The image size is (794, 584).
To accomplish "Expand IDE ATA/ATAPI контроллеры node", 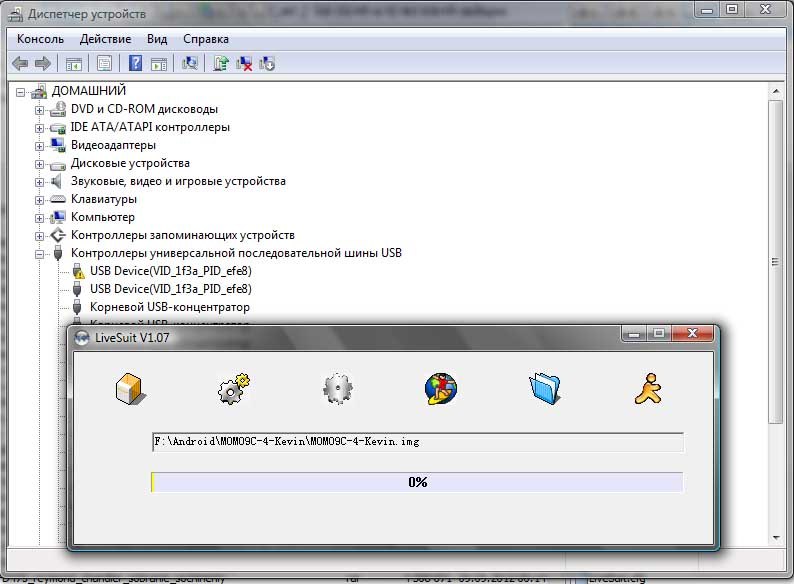I will pos(39,128).
